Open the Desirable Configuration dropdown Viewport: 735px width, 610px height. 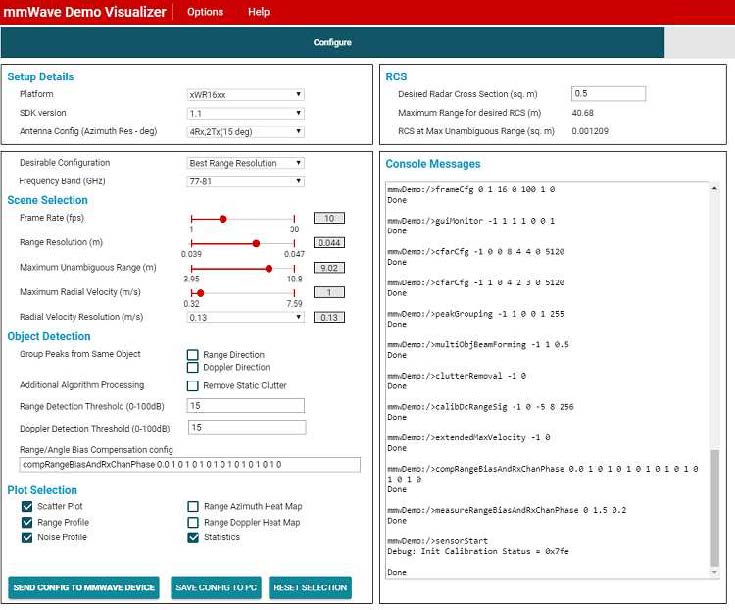(x=245, y=163)
